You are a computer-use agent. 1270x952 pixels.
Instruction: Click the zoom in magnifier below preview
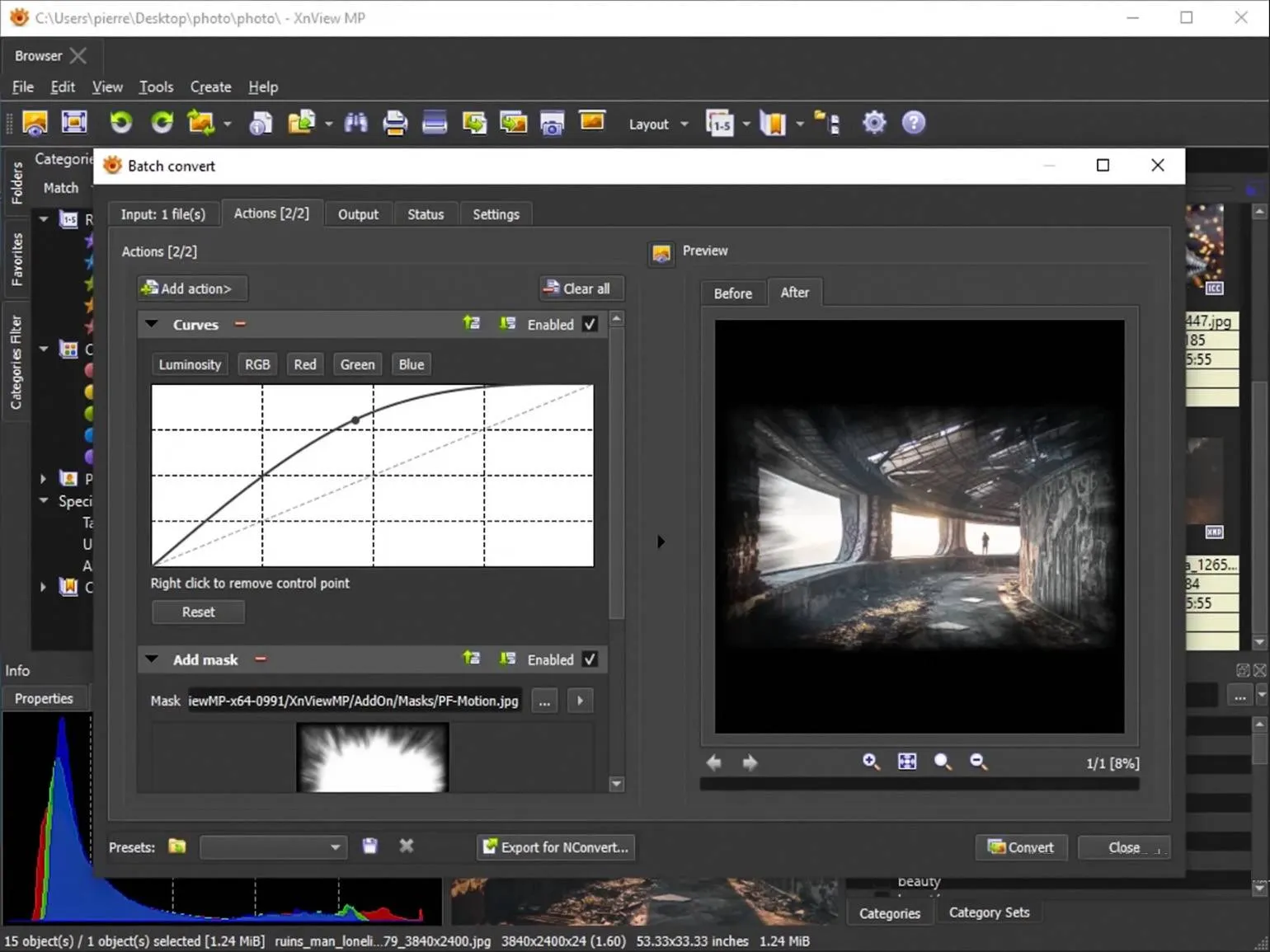click(x=871, y=762)
